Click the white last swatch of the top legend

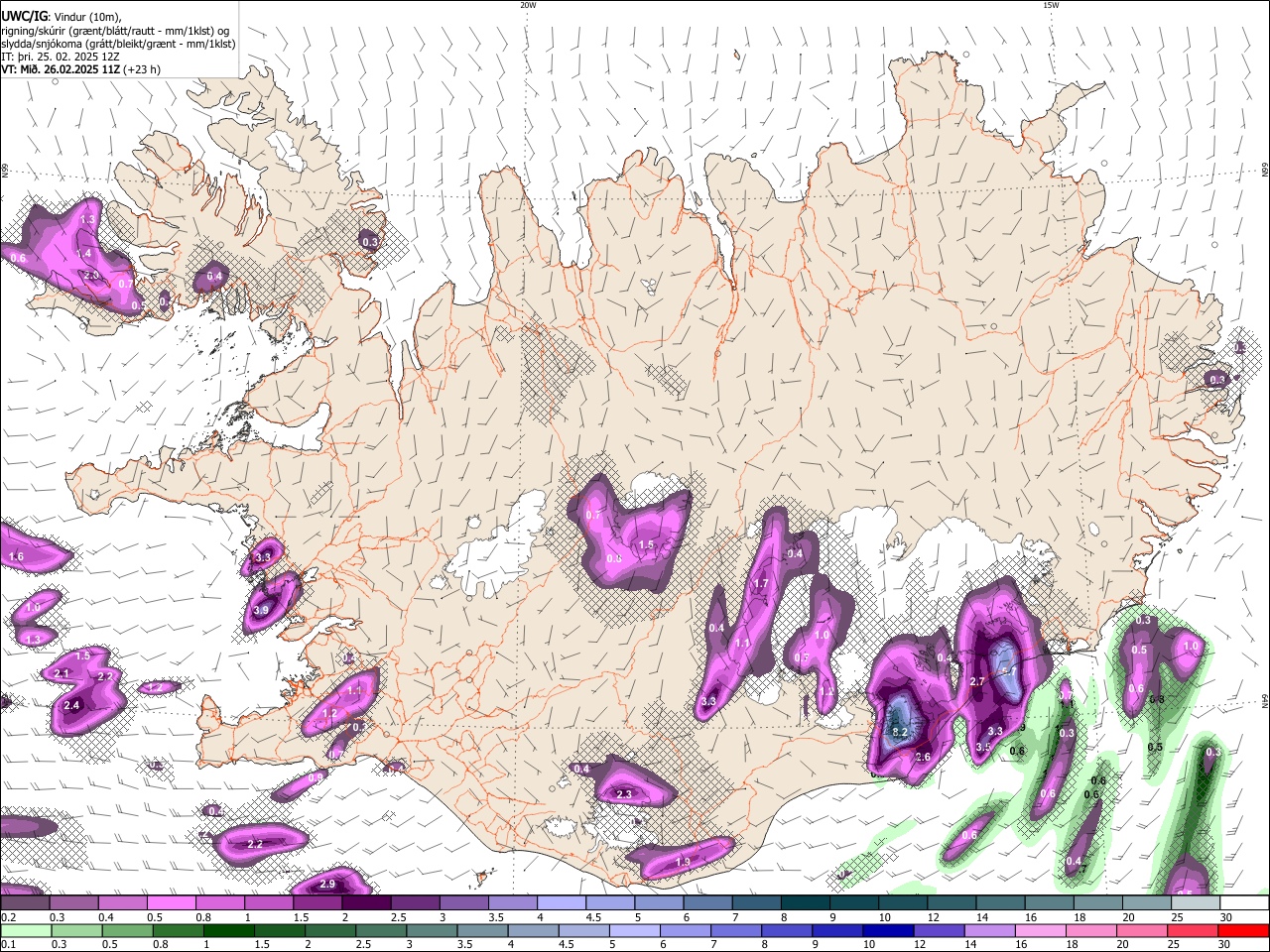[x=1245, y=902]
